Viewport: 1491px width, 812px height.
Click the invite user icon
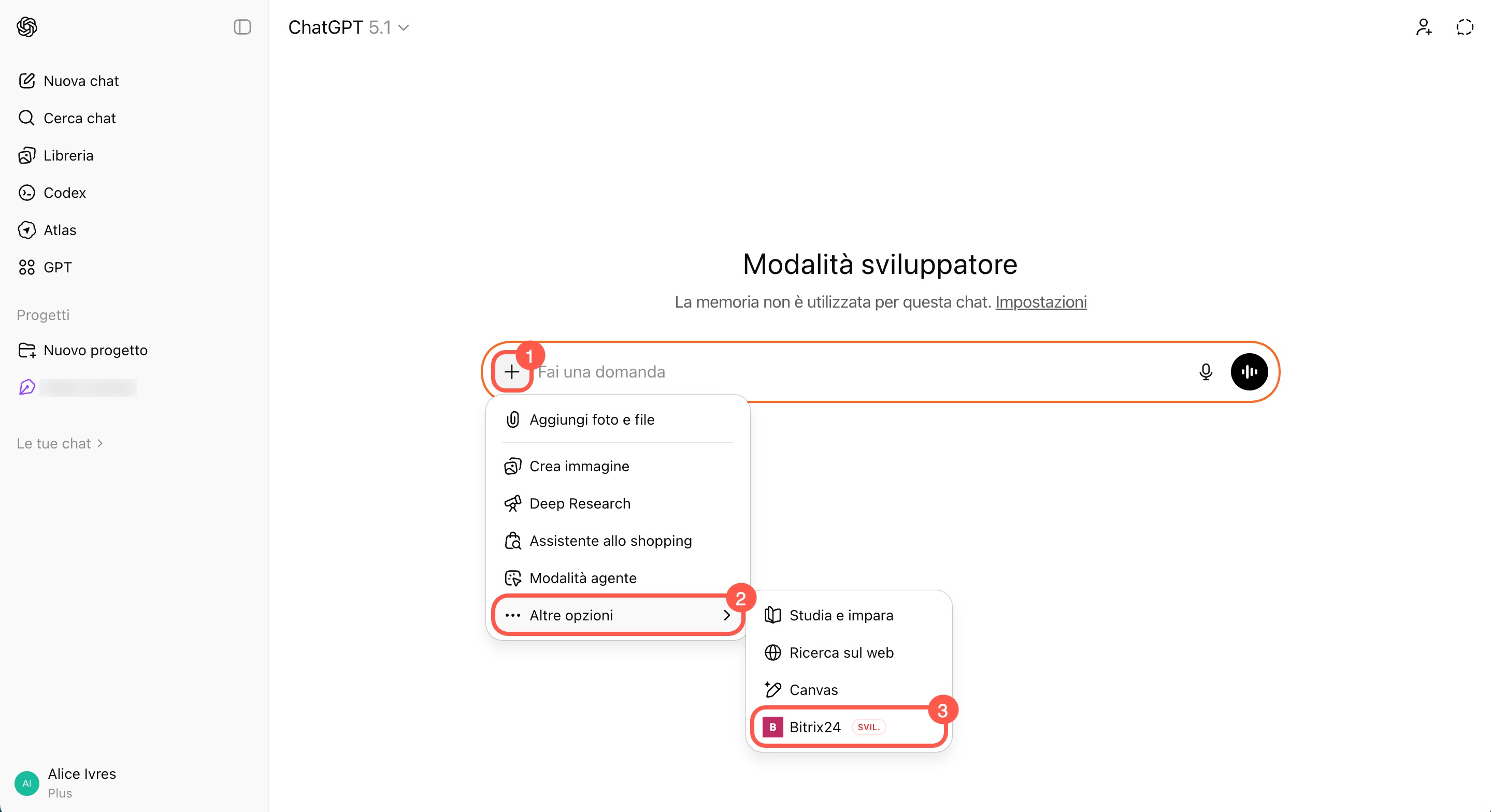1423,26
